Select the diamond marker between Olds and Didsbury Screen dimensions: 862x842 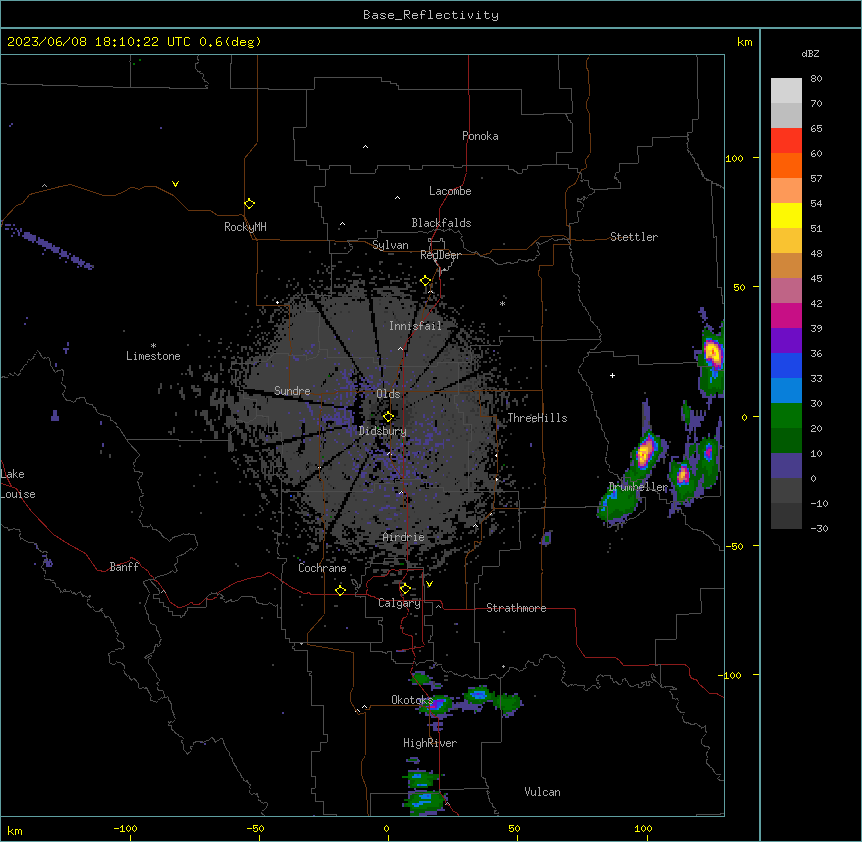tap(388, 416)
